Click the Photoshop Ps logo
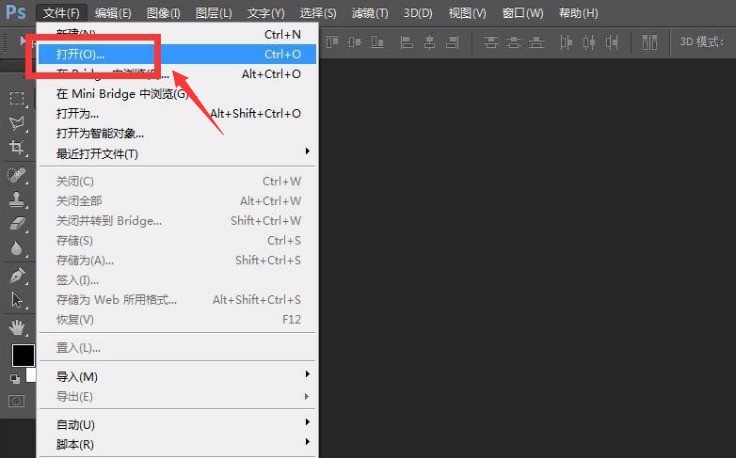The height and width of the screenshot is (458, 736). pyautogui.click(x=15, y=12)
